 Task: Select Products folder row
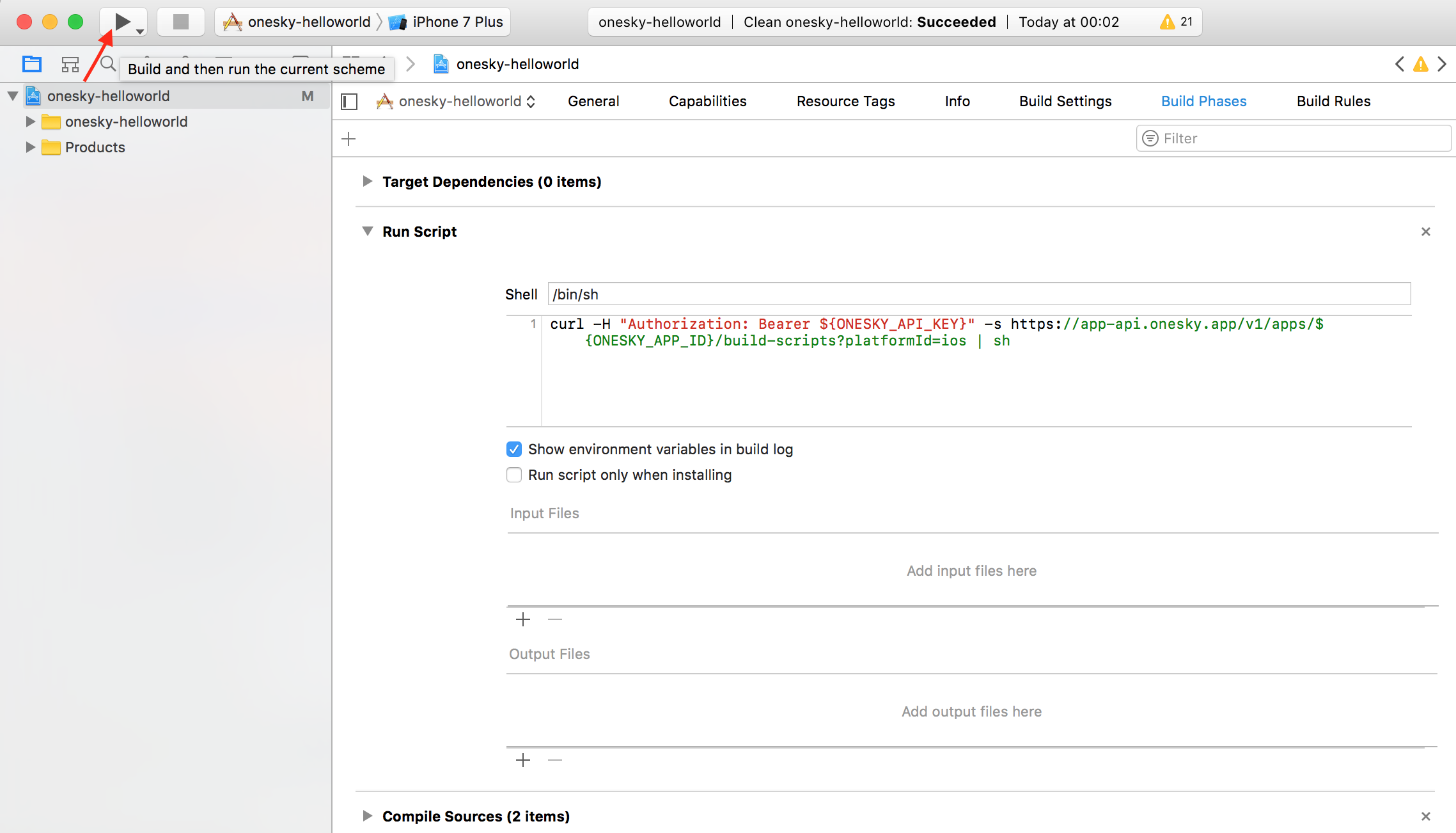click(166, 147)
